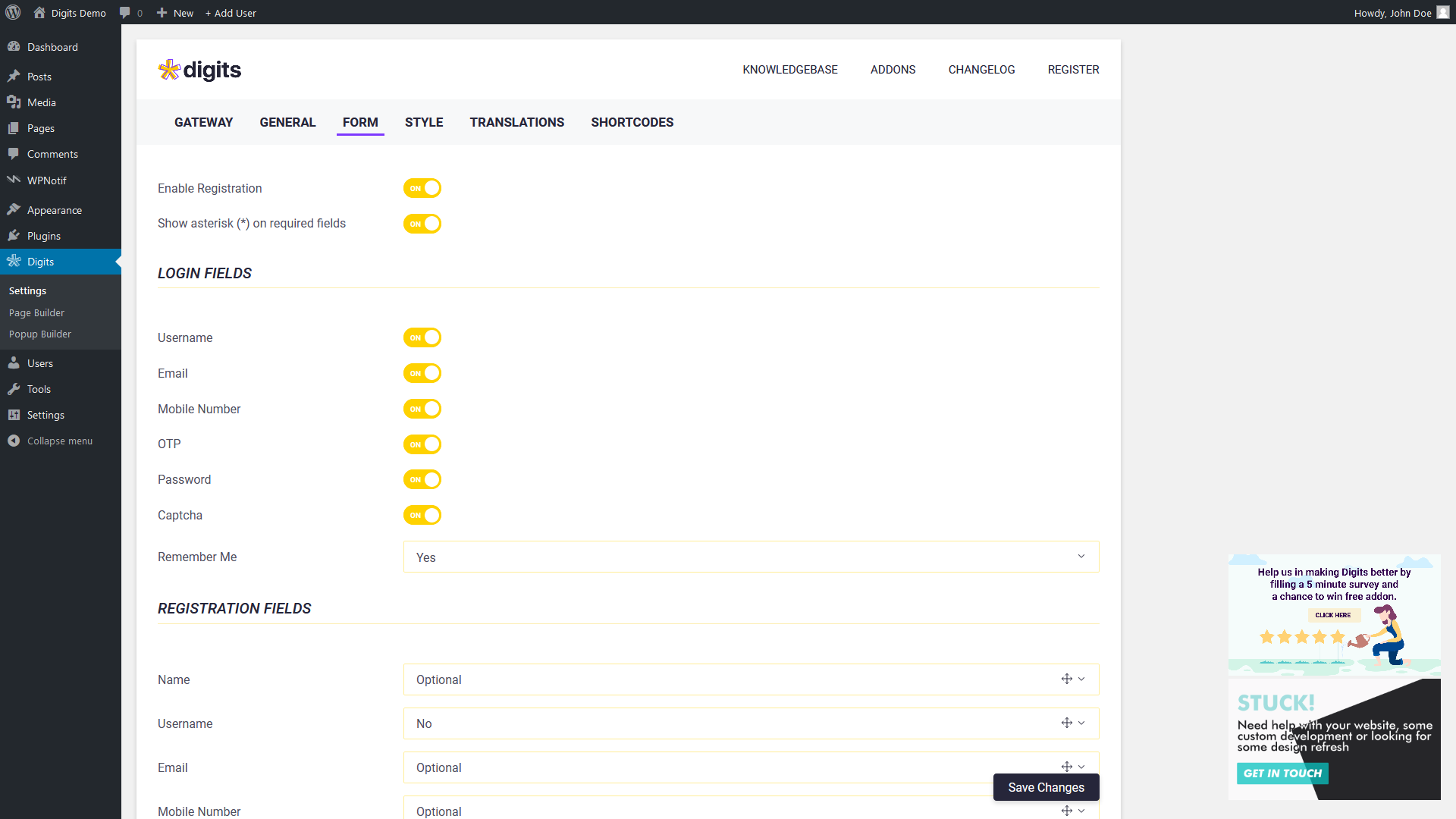The height and width of the screenshot is (819, 1456).
Task: Click the move handle on registration Username field
Action: click(x=1066, y=723)
